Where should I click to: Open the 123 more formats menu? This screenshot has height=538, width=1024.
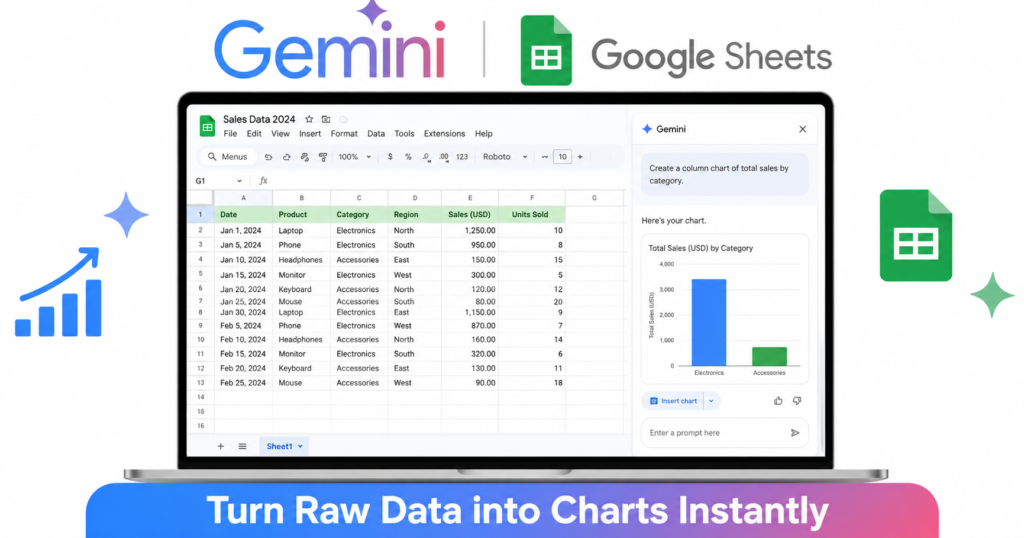[x=462, y=157]
